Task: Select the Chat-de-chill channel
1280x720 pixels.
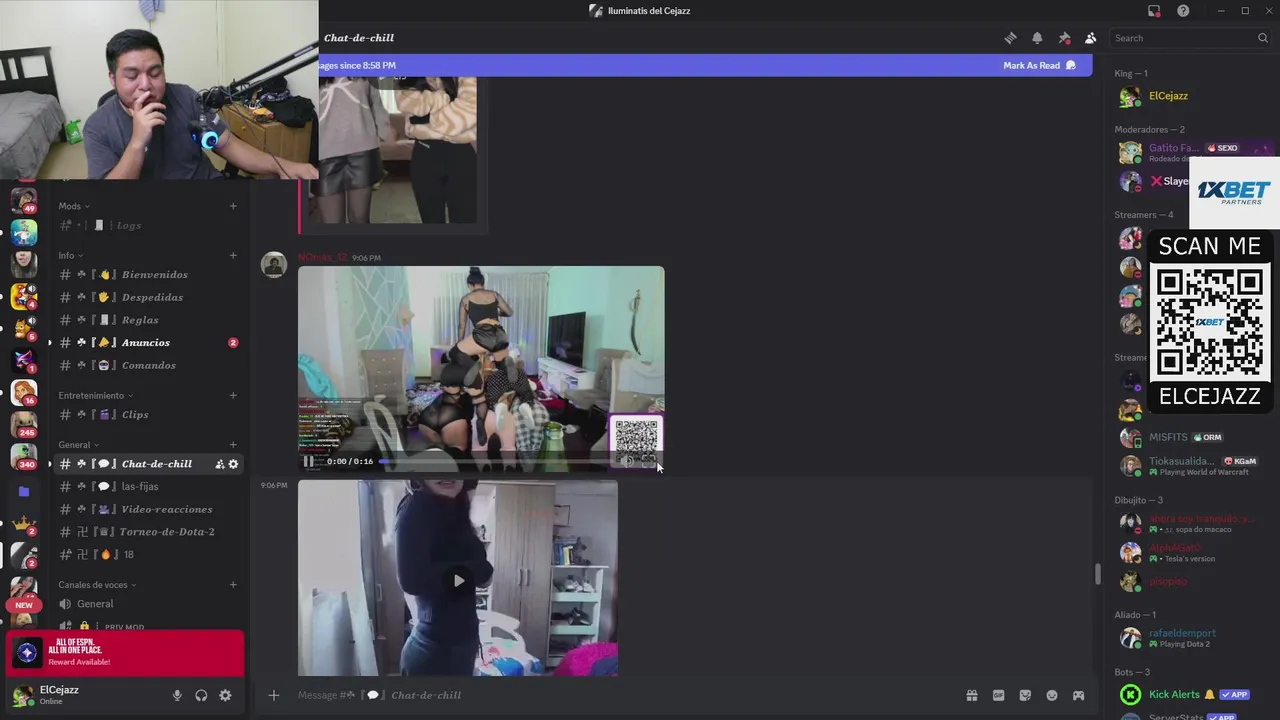Action: click(148, 464)
